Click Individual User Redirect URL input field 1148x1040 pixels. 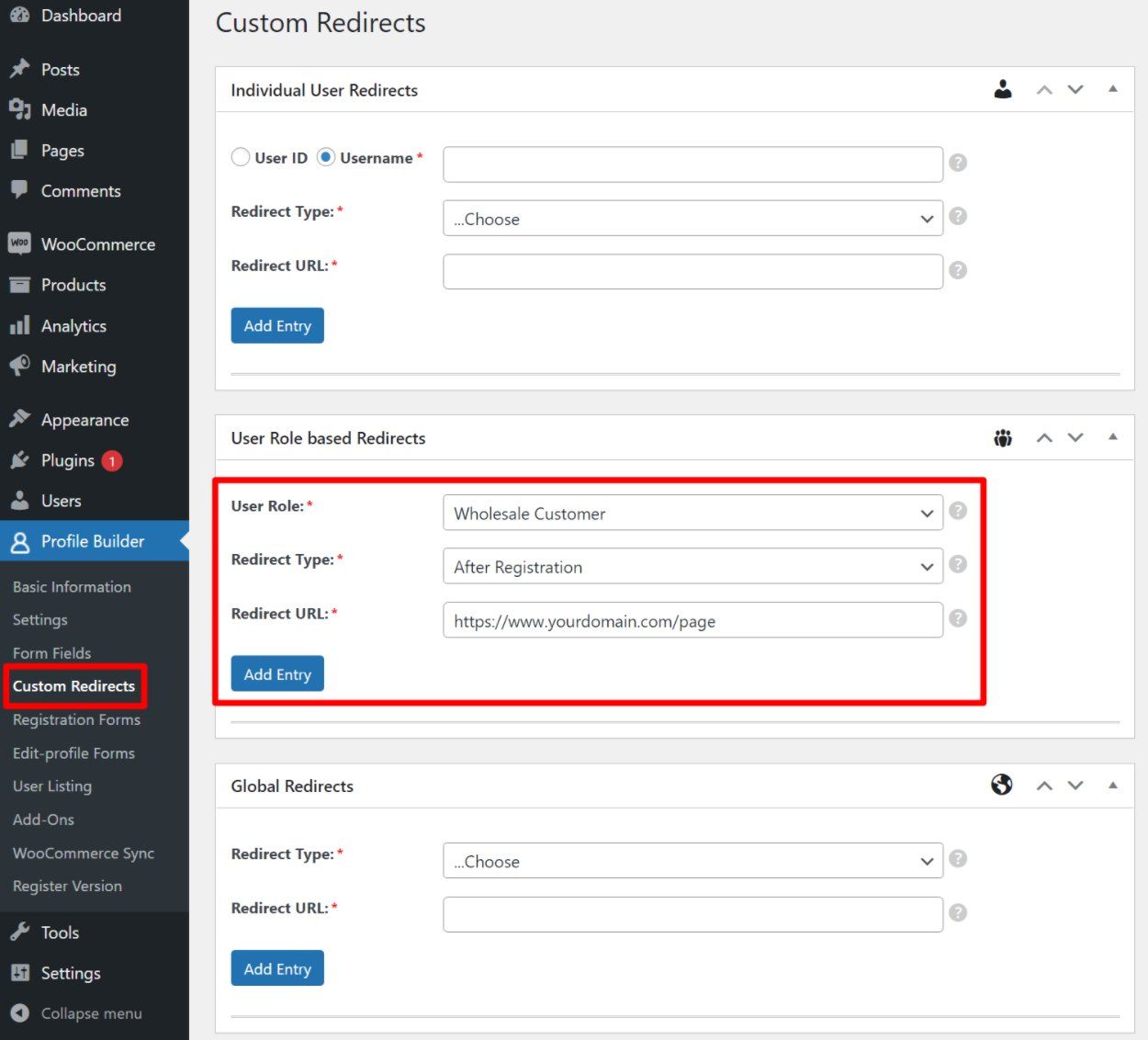point(692,272)
